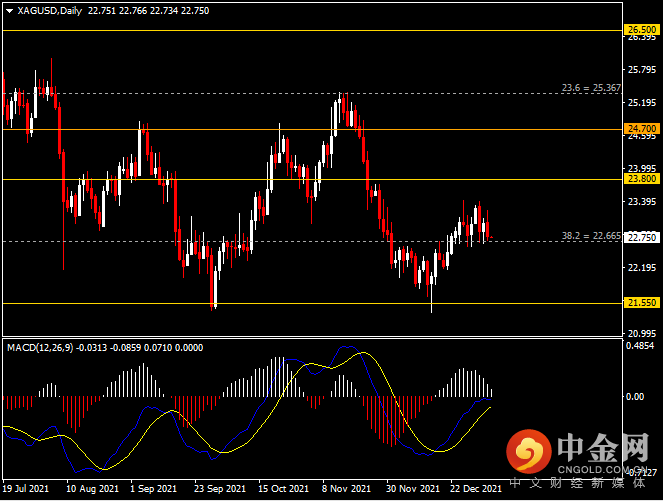Viewport: 663px width, 501px height.
Task: Click the 19 Jul 2021 date label
Action: coord(26,489)
